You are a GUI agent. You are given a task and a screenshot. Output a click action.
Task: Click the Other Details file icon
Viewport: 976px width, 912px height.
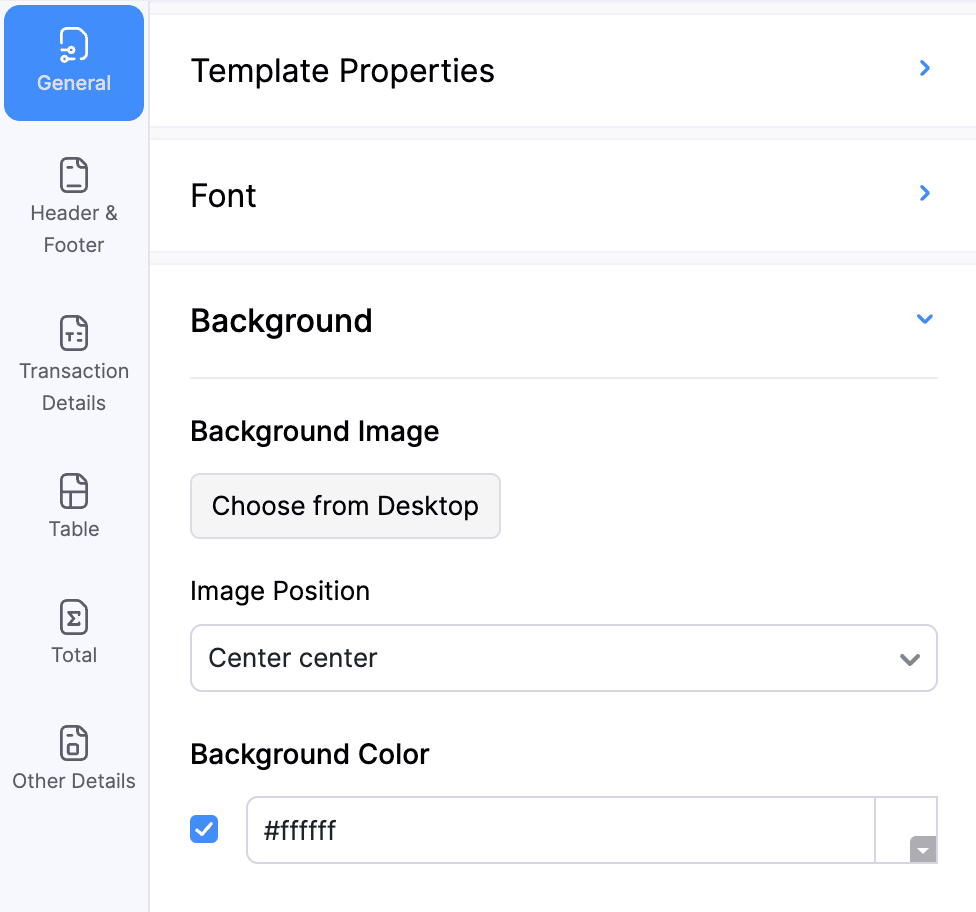coord(74,743)
